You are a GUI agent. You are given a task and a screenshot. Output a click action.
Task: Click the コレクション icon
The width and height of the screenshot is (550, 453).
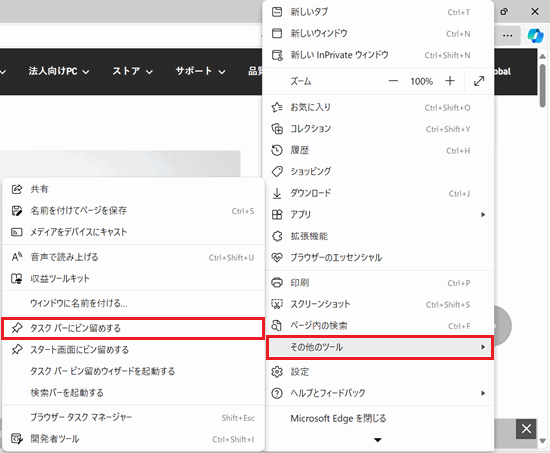(x=277, y=129)
